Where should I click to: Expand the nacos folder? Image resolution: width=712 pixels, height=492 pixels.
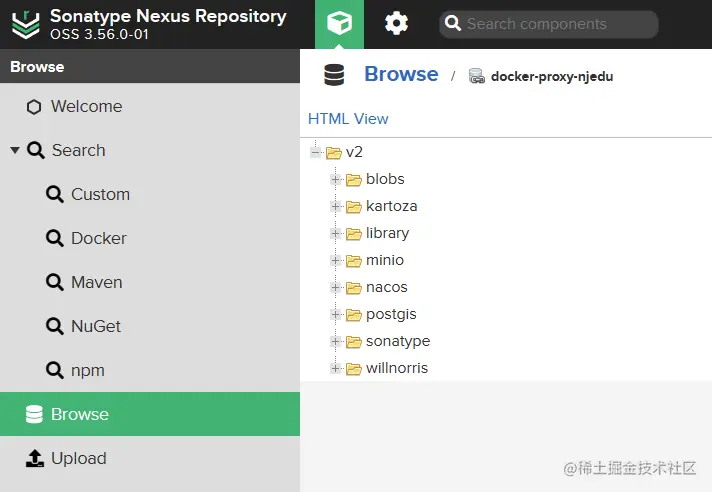[336, 288]
